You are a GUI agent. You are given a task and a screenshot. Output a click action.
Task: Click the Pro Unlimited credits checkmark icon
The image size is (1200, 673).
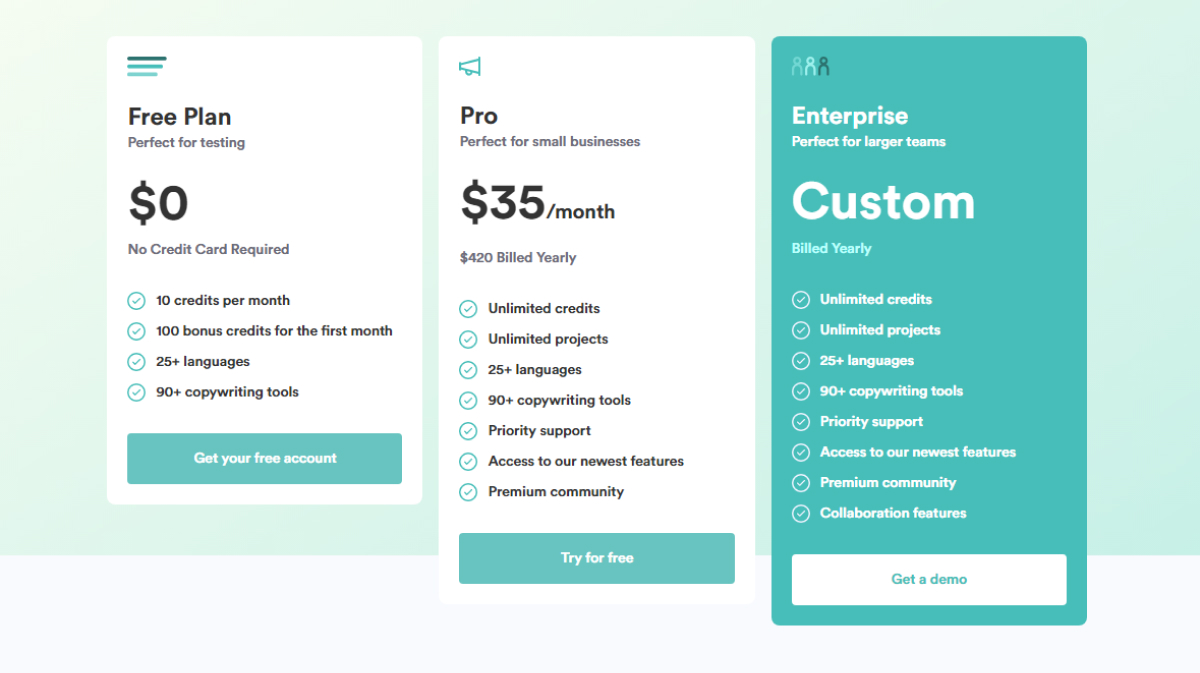[468, 309]
